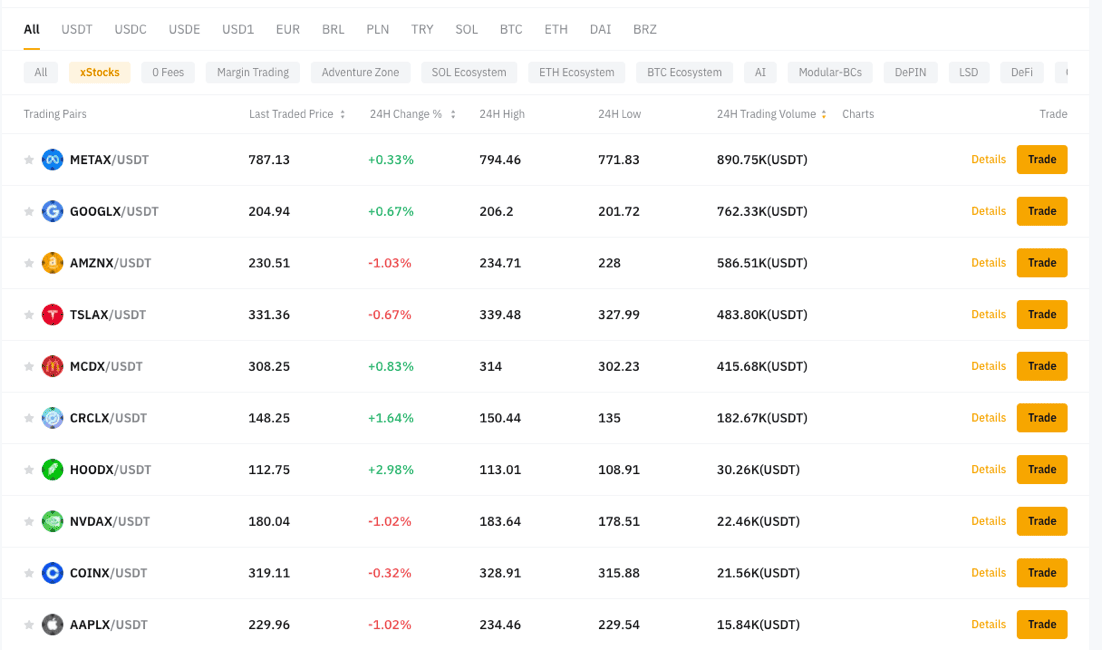Sort by 24H Trading Volume arrows
This screenshot has width=1102, height=650.
(824, 115)
